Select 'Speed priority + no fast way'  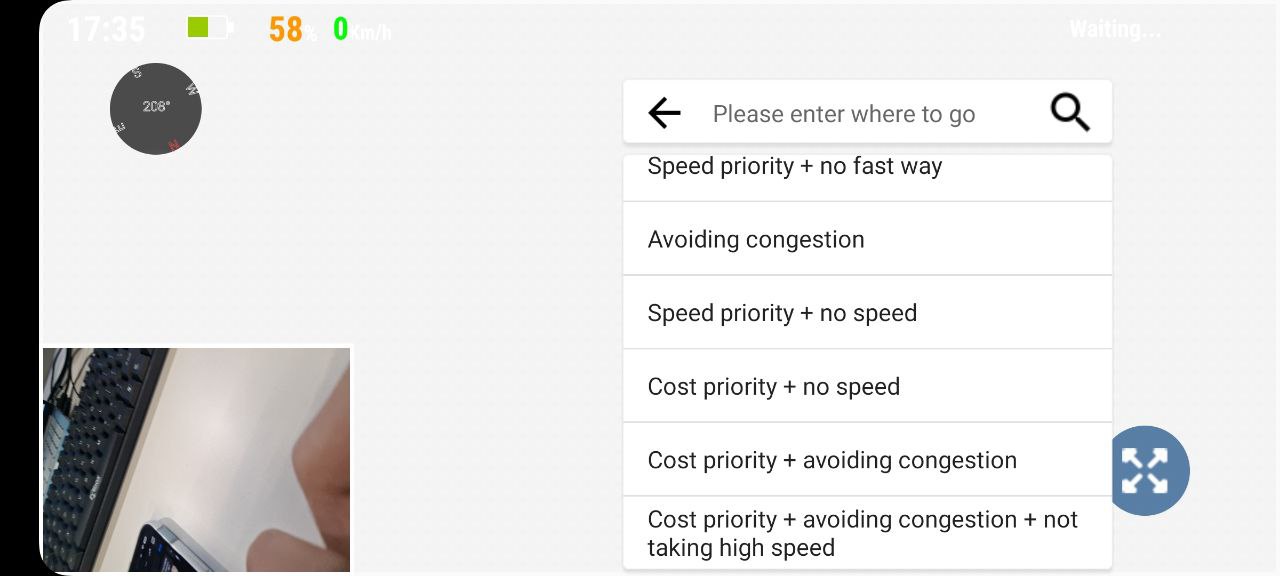pyautogui.click(x=867, y=177)
